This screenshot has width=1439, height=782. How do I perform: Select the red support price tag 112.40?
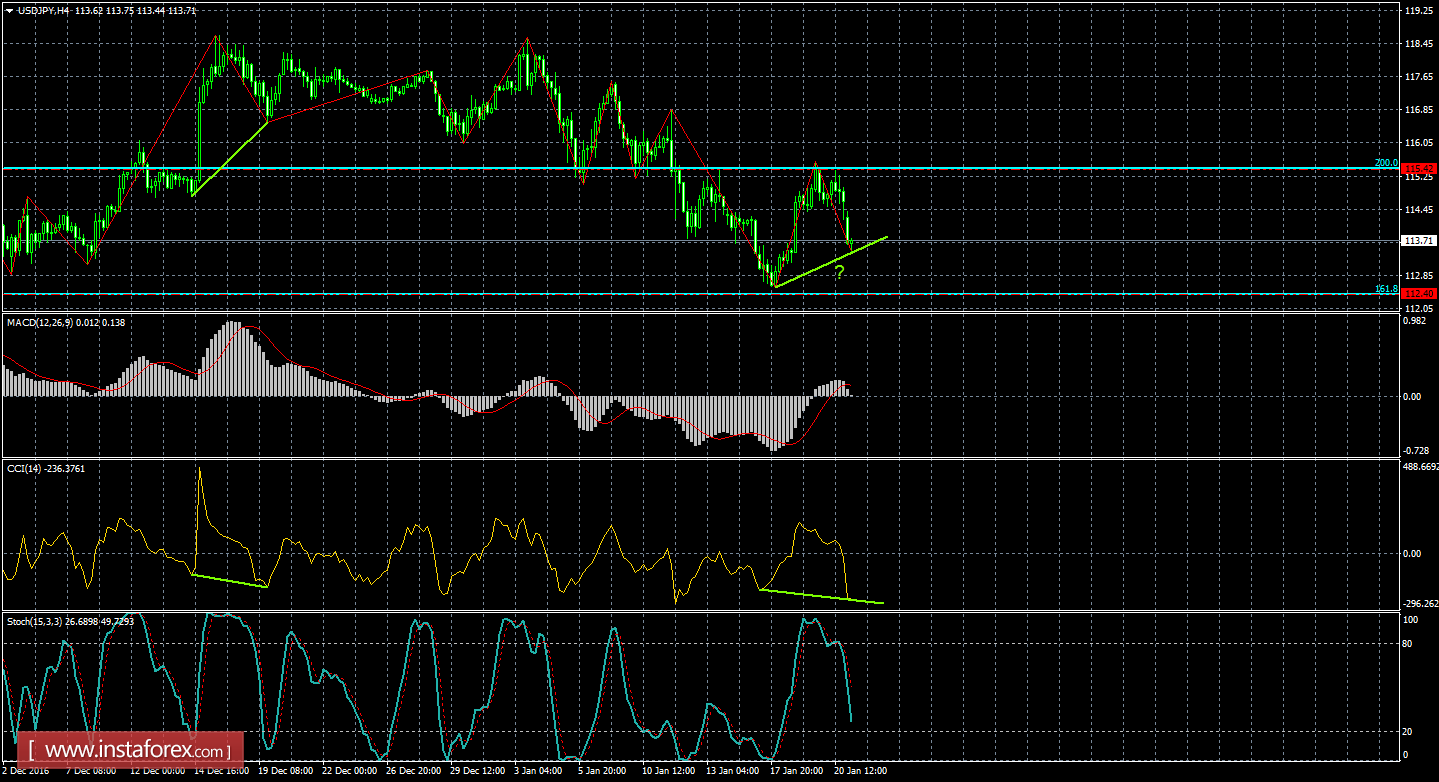(1417, 291)
